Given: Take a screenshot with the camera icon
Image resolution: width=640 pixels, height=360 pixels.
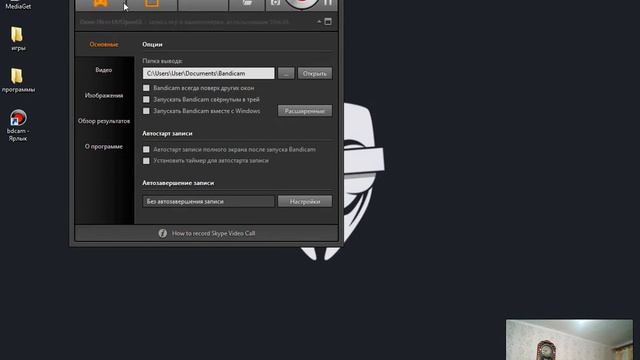Looking at the screenshot, I should pos(276,3).
